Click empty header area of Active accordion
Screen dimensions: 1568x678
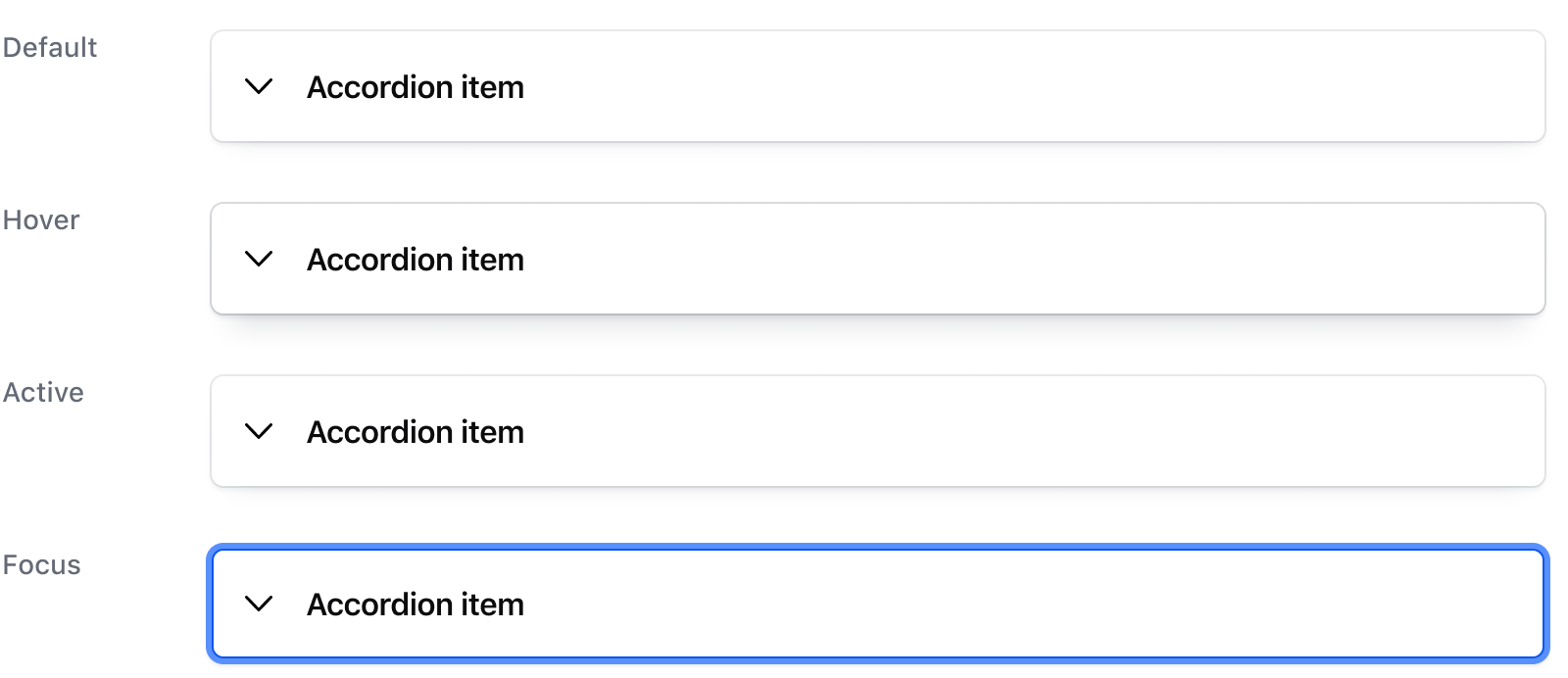980,432
